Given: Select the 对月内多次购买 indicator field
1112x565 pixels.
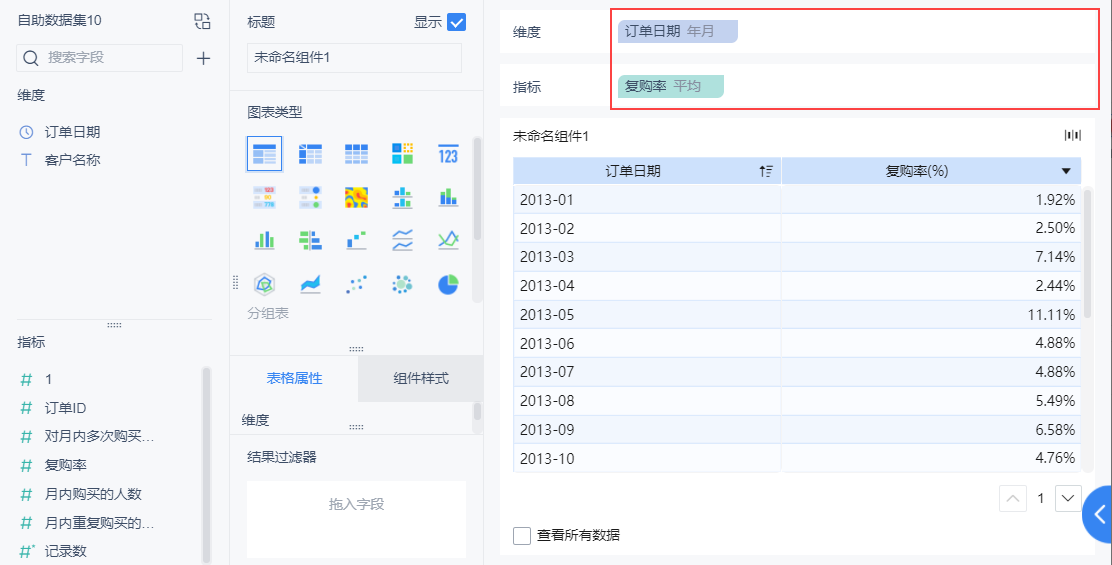Looking at the screenshot, I should (99, 437).
